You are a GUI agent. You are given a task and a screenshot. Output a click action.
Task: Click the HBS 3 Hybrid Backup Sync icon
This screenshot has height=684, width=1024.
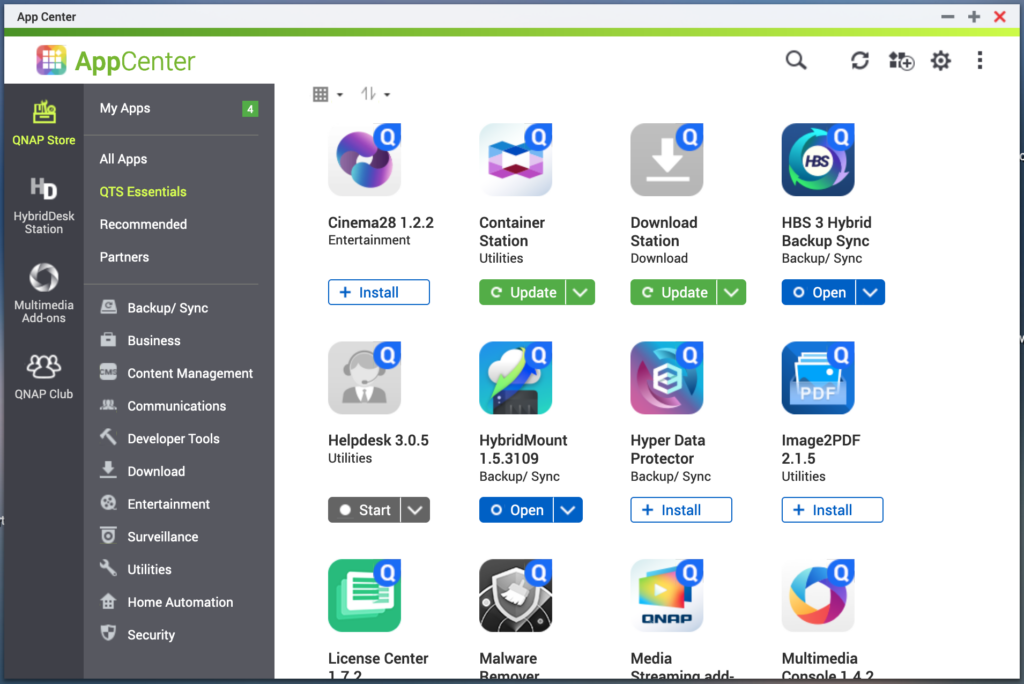pyautogui.click(x=817, y=160)
